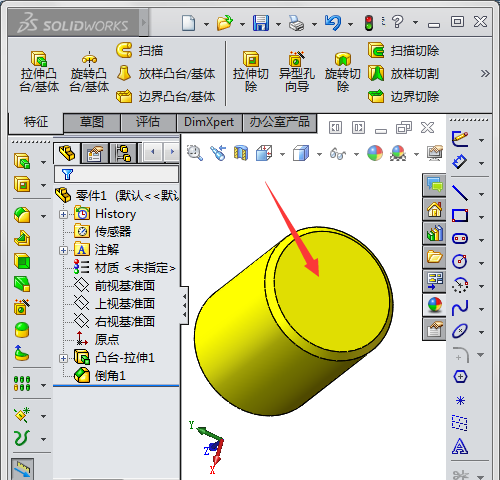This screenshot has height=480, width=500.
Task: Select the Spline sketch tool
Action: (x=460, y=308)
